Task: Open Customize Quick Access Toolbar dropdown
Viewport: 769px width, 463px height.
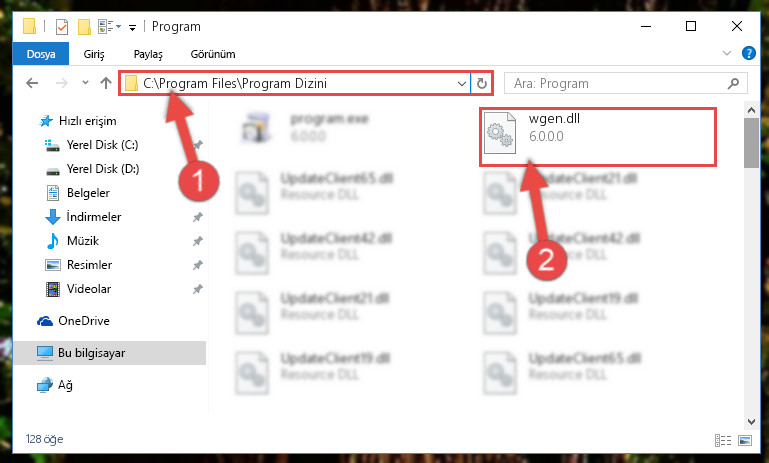Action: pyautogui.click(x=132, y=27)
